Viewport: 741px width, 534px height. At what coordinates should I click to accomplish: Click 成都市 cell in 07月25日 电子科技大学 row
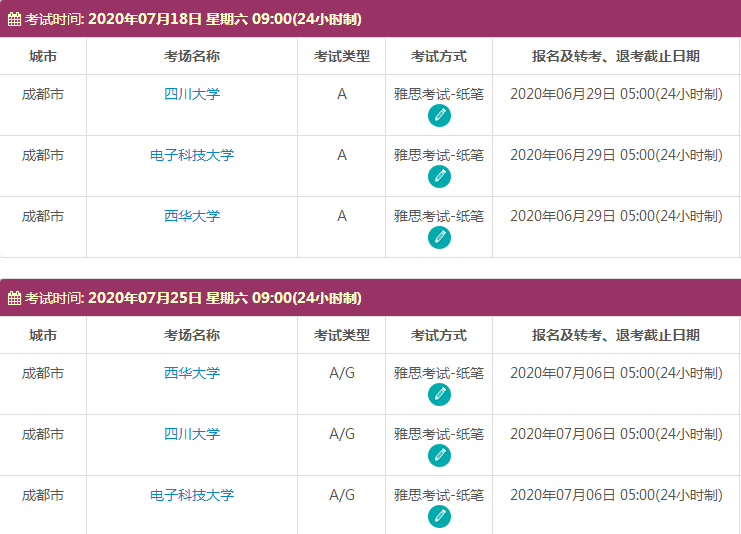pyautogui.click(x=43, y=495)
